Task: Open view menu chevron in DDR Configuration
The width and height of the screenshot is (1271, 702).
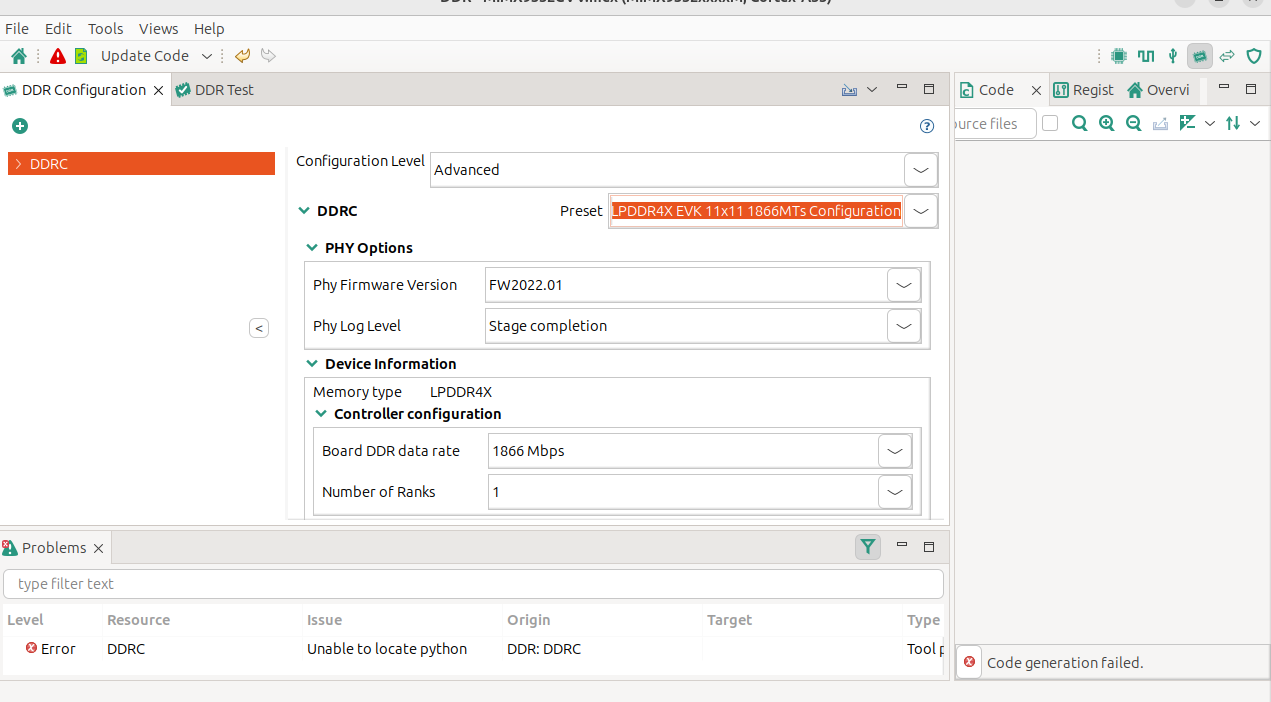Action: click(871, 90)
